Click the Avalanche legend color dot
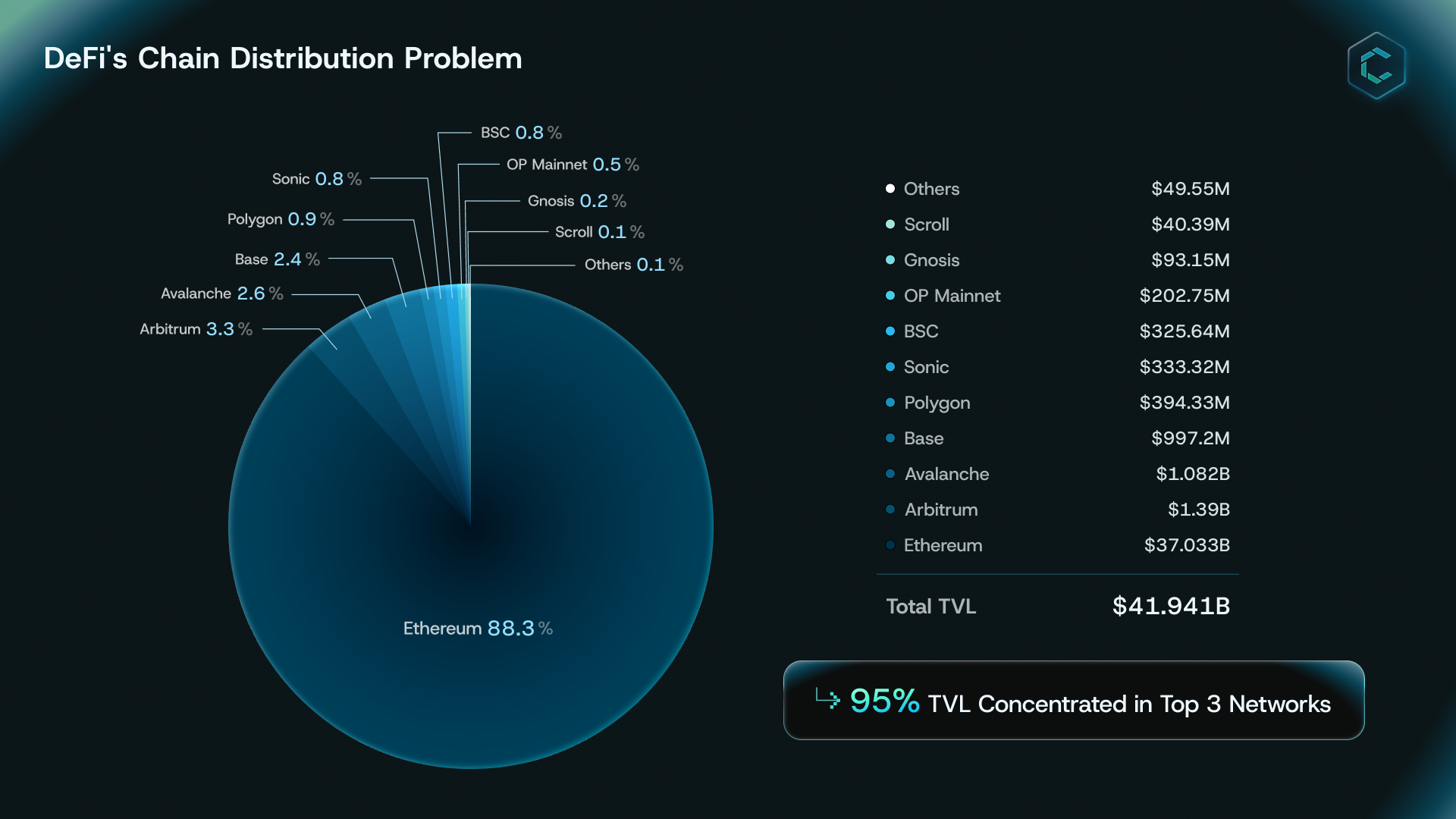This screenshot has height=819, width=1456. pyautogui.click(x=890, y=473)
